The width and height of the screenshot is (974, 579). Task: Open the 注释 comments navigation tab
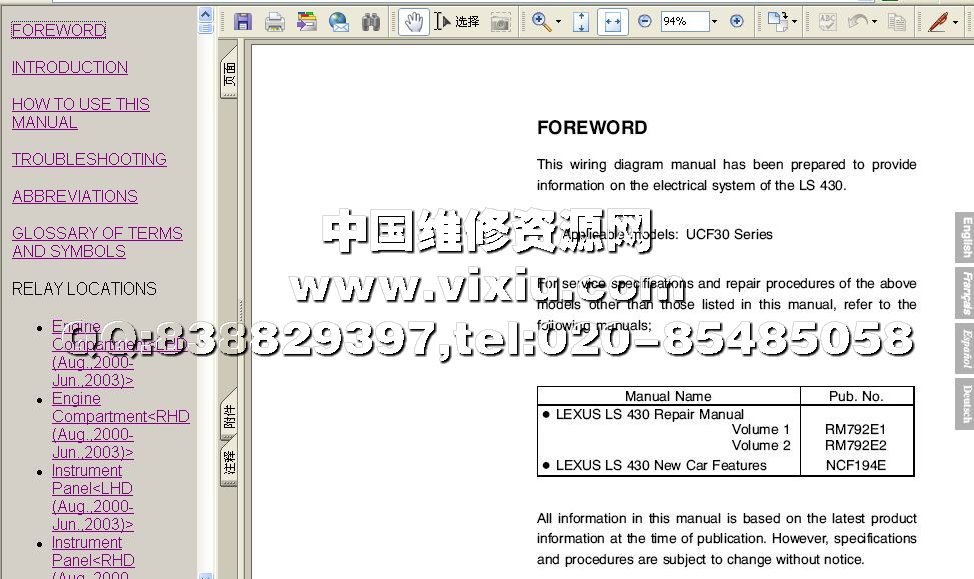(x=229, y=462)
